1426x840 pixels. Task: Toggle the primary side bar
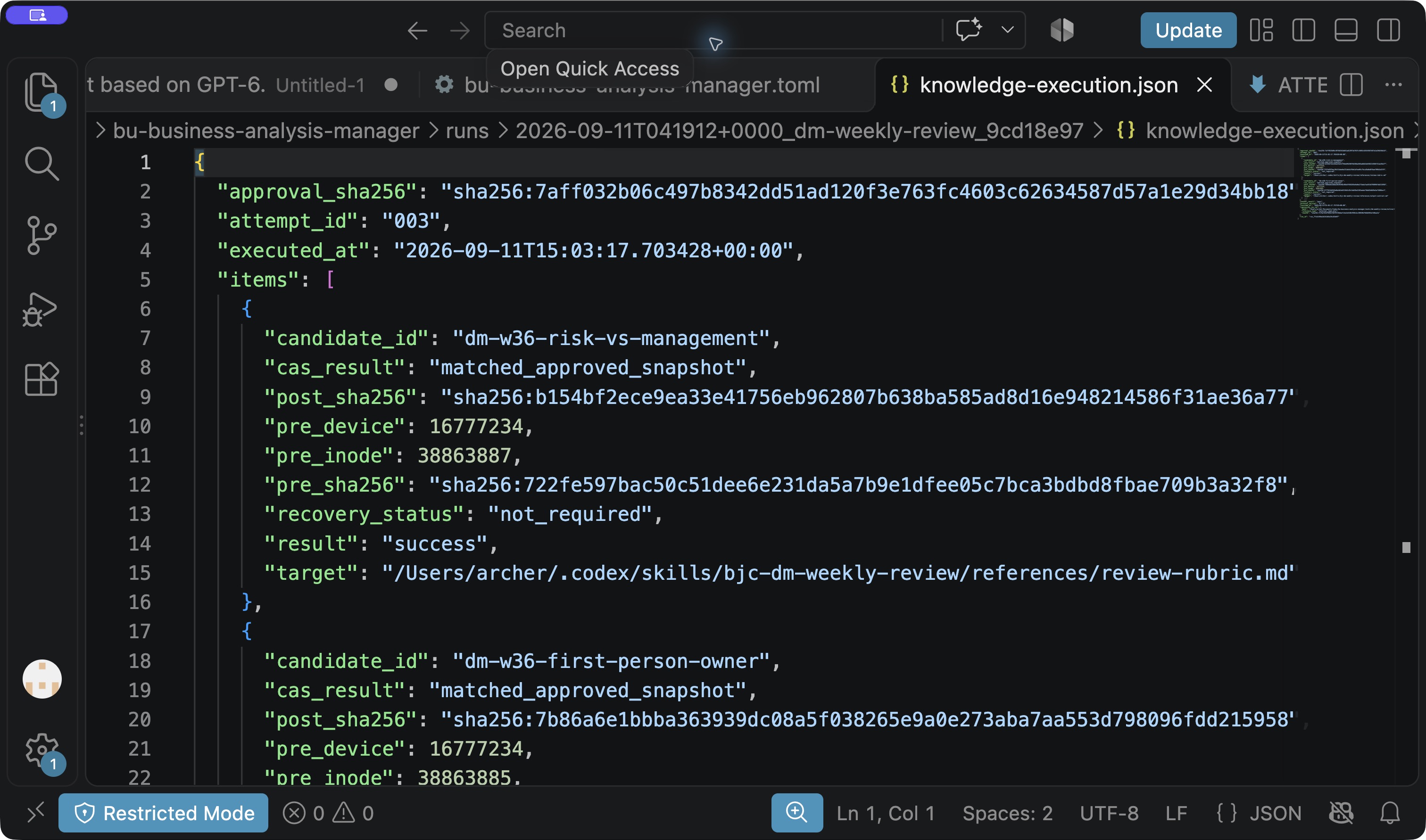point(1303,30)
